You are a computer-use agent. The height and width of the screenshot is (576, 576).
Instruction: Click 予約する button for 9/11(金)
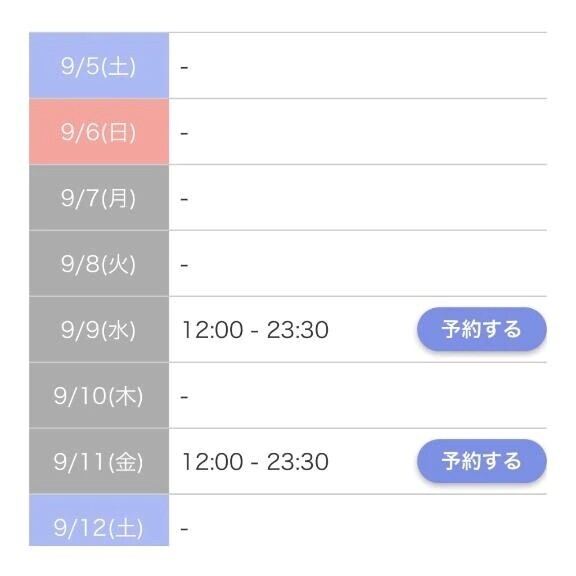[x=482, y=461]
